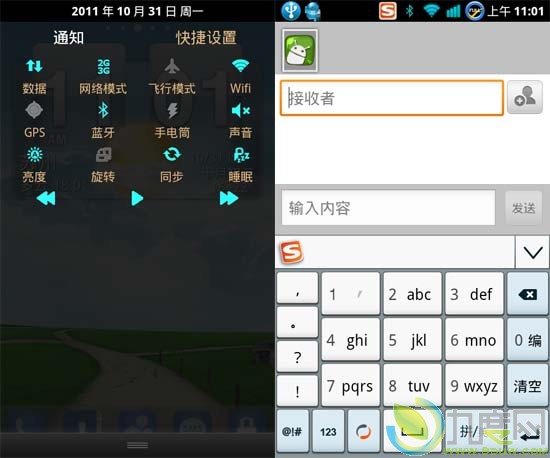The image size is (550, 458).
Task: Tap the 5 jkl key
Action: (412, 339)
